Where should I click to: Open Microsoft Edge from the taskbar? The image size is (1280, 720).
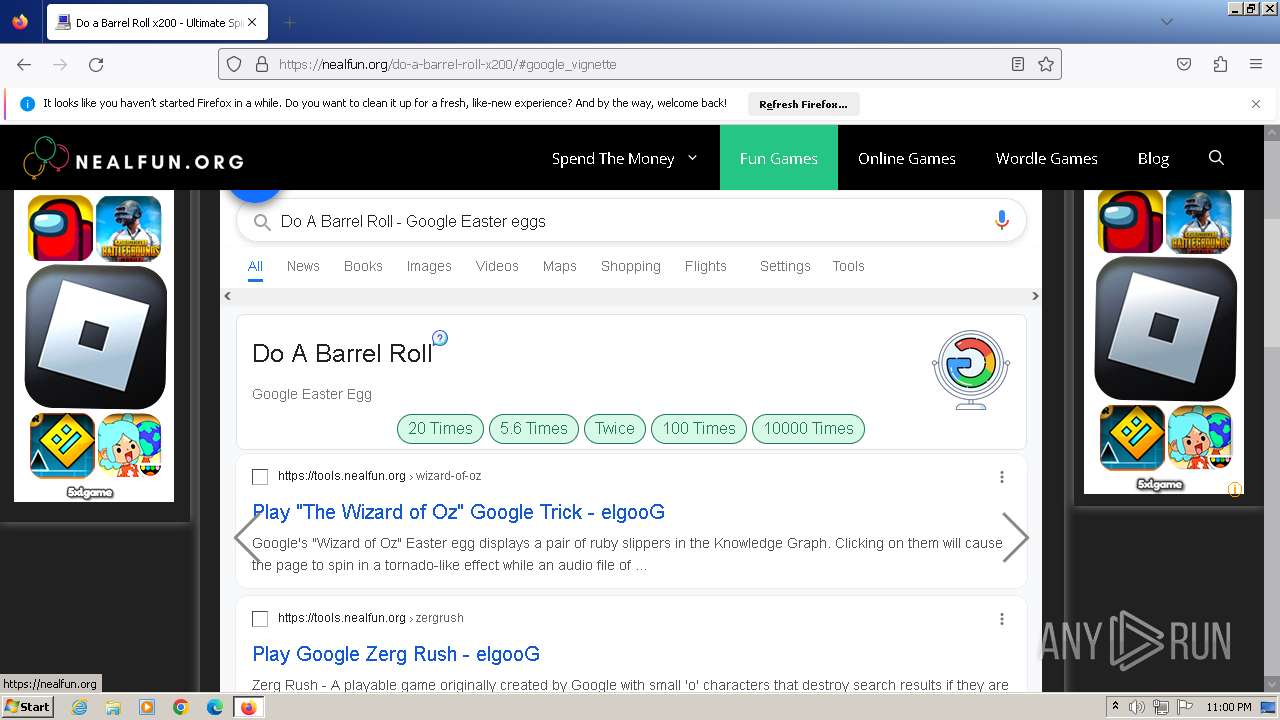tap(215, 707)
